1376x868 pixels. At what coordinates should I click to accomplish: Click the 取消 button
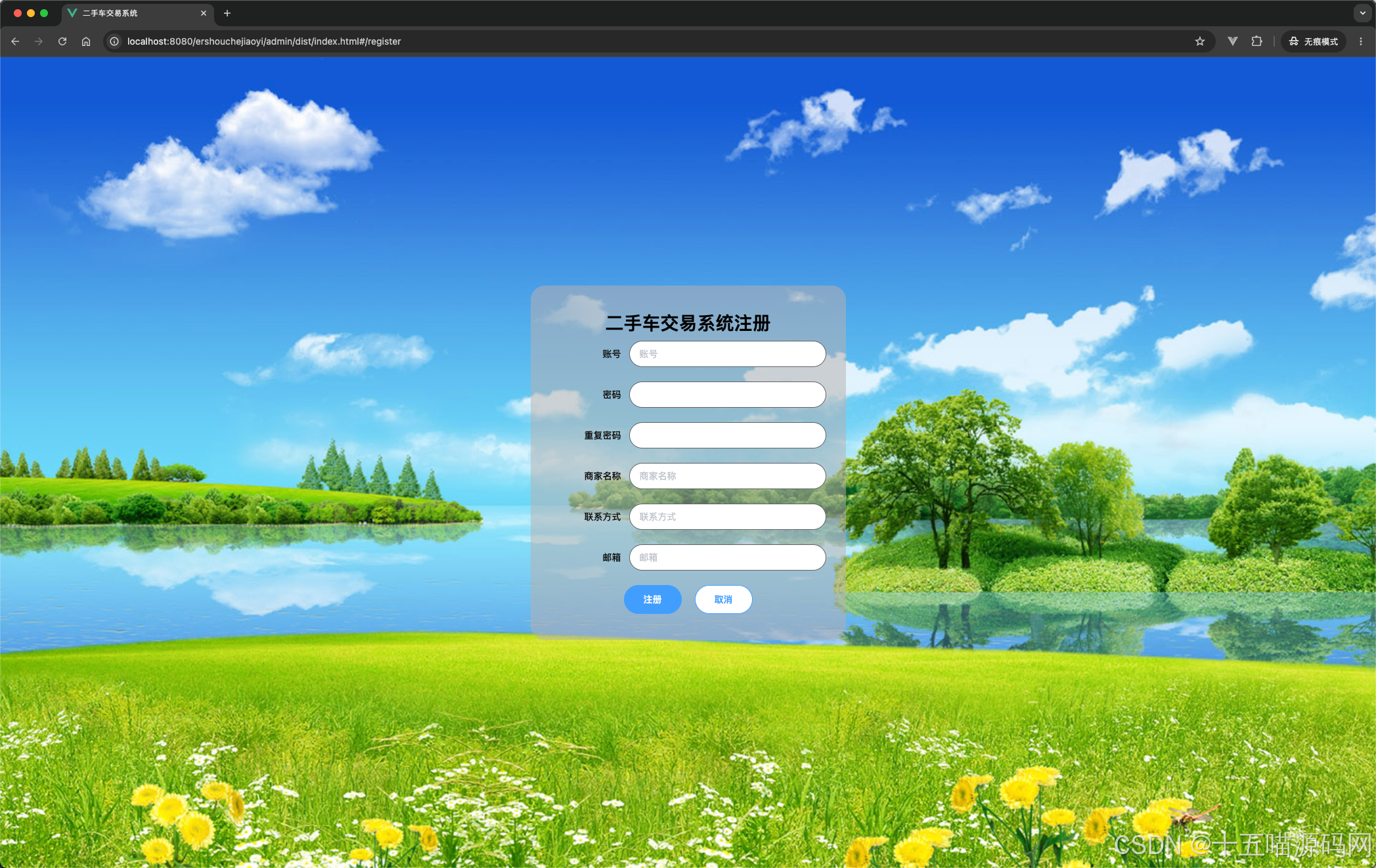pos(723,599)
